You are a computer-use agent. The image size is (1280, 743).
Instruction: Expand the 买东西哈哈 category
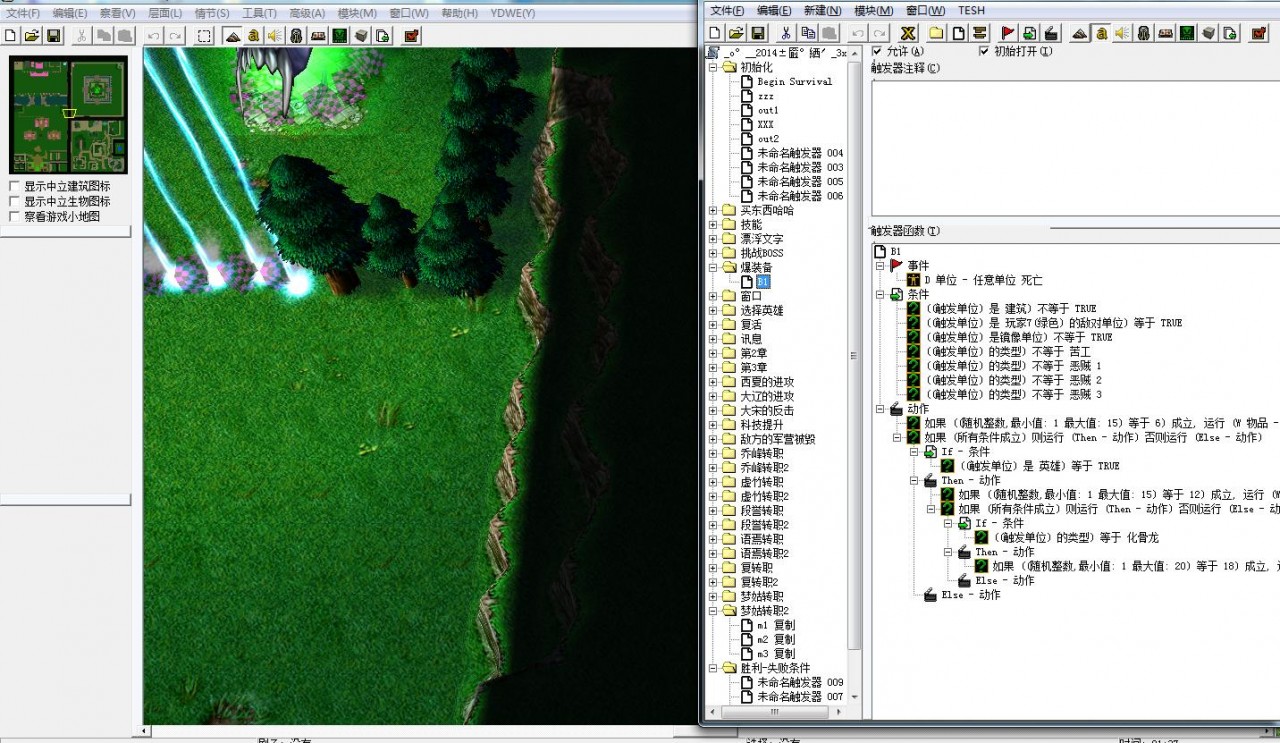point(713,210)
